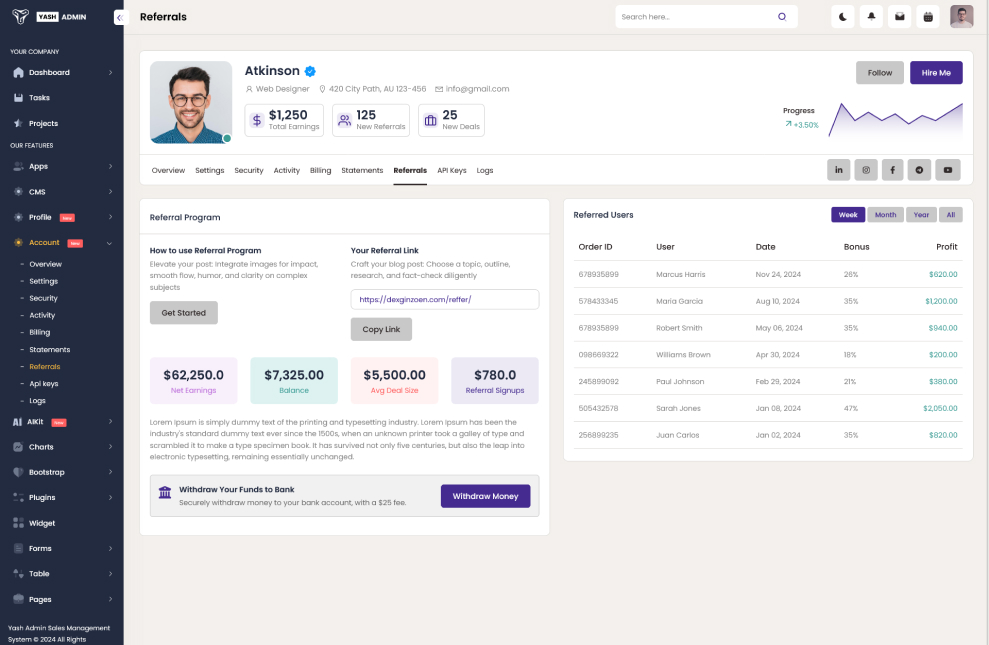The height and width of the screenshot is (645, 989).
Task: Open the Instagram social icon
Action: 866,170
